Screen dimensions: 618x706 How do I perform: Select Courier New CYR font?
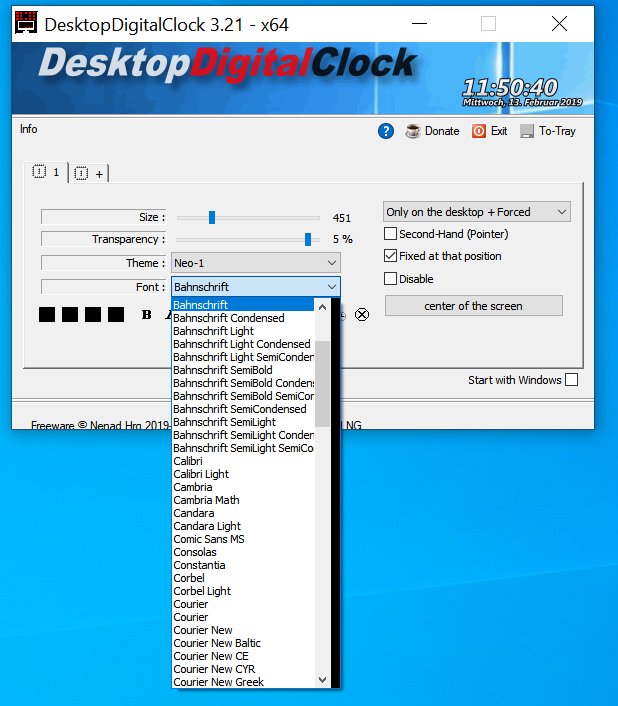tap(244, 669)
